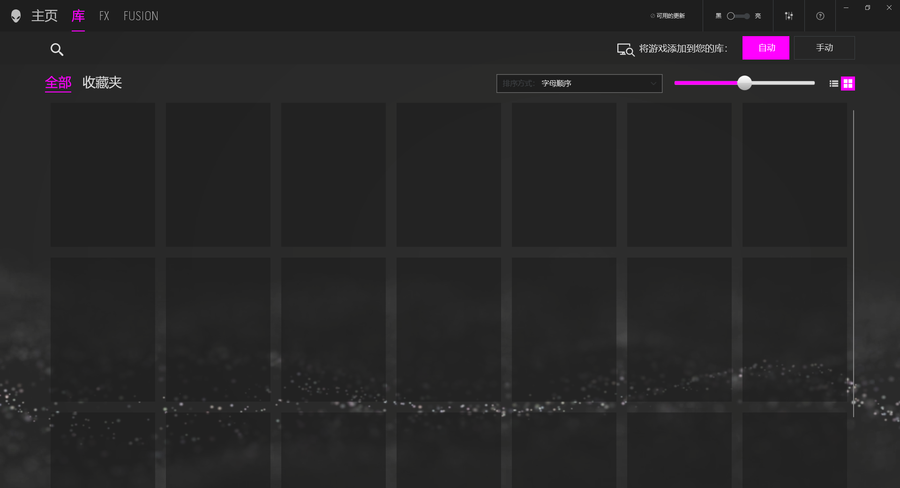Show the 全部 all games filter
900x488 pixels.
click(x=58, y=83)
